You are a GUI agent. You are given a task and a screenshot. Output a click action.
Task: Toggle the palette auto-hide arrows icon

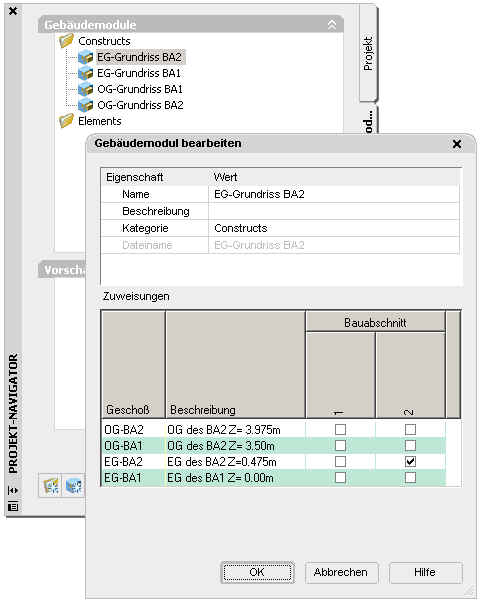13,490
